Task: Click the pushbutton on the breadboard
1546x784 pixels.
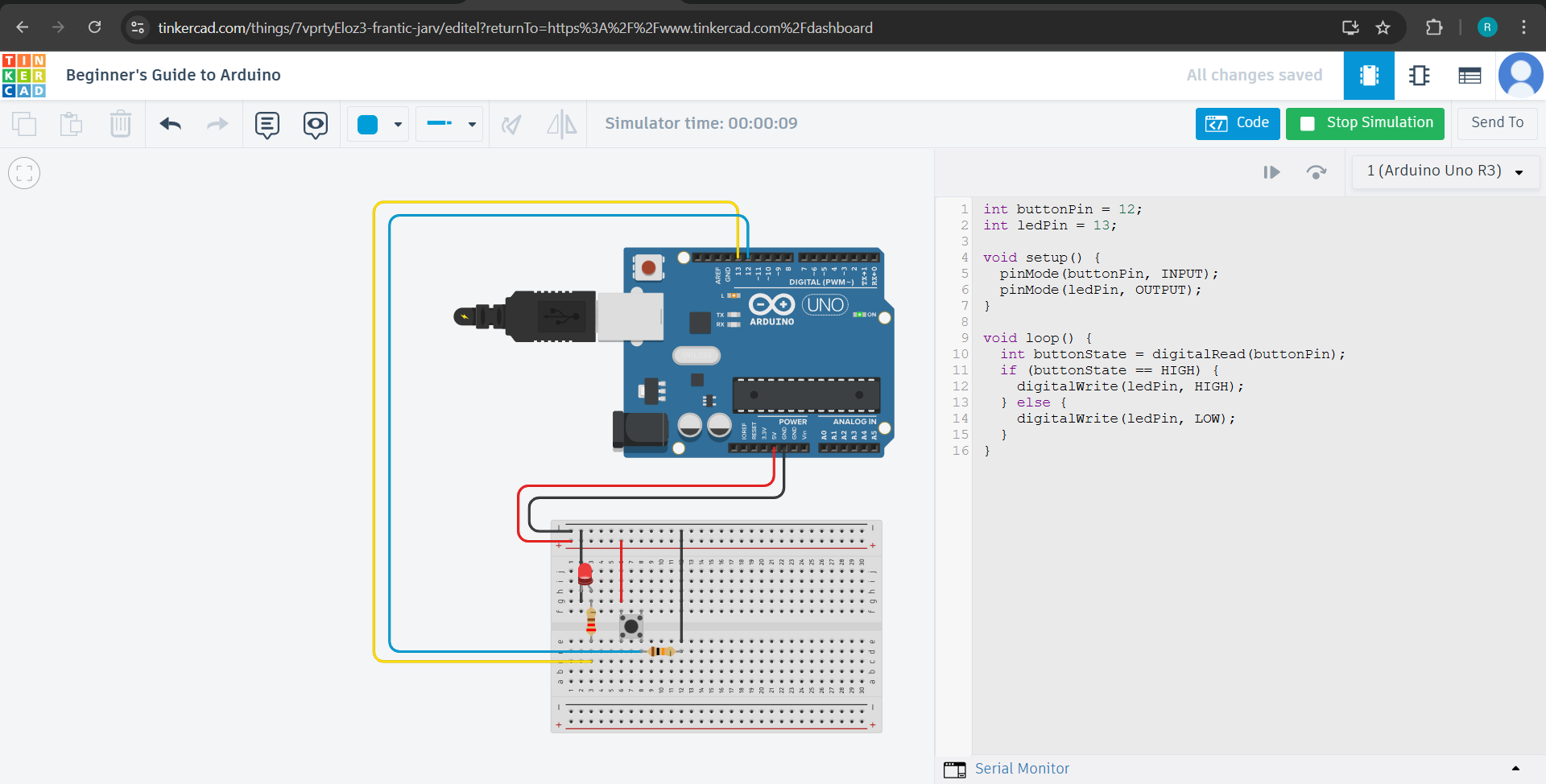Action: pyautogui.click(x=631, y=625)
